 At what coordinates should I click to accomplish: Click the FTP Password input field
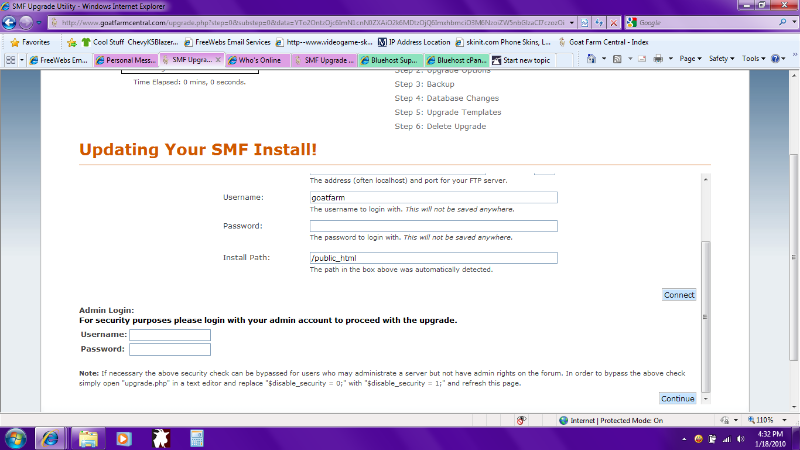(x=434, y=226)
